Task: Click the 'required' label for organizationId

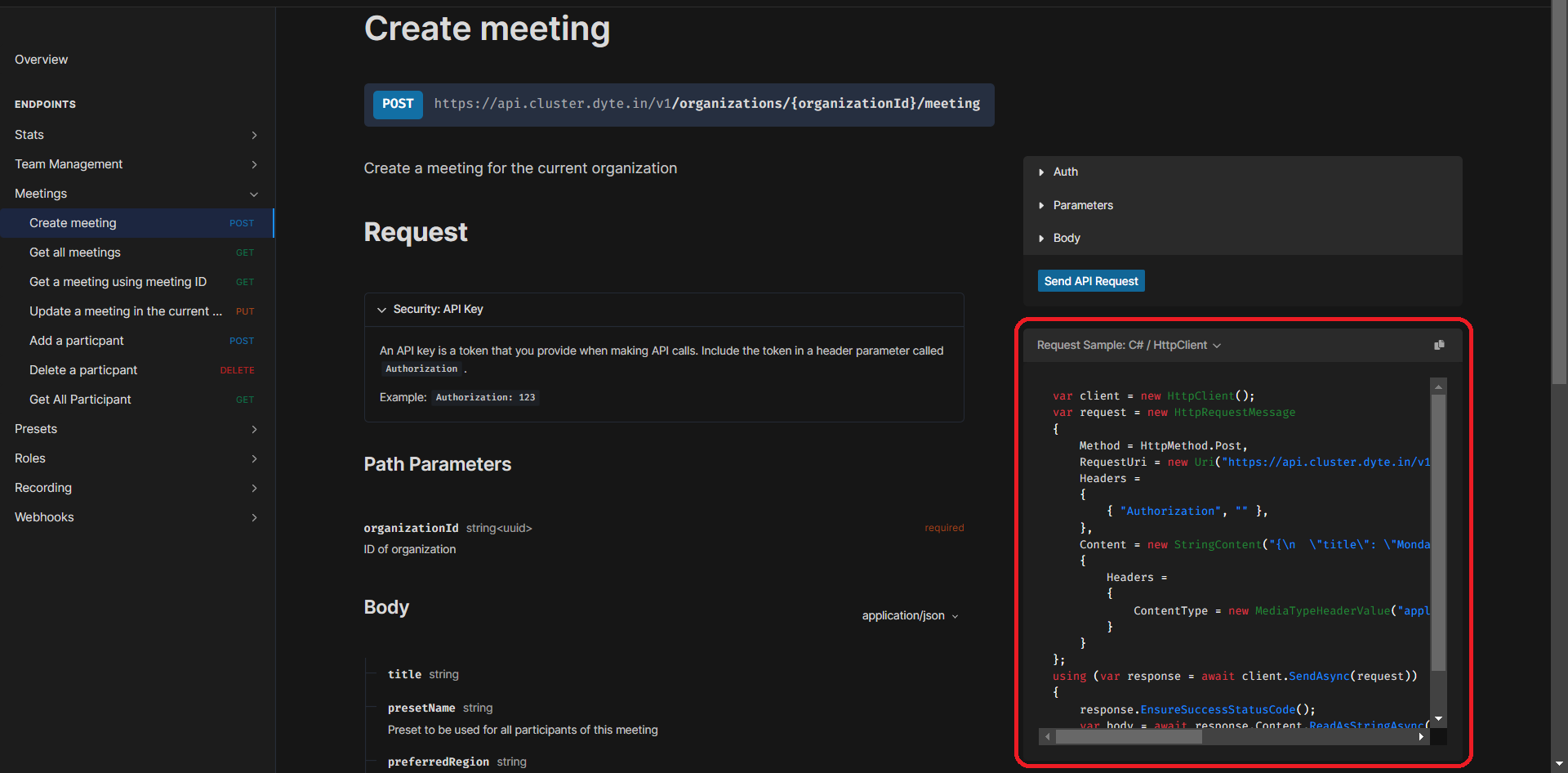Action: [x=944, y=528]
